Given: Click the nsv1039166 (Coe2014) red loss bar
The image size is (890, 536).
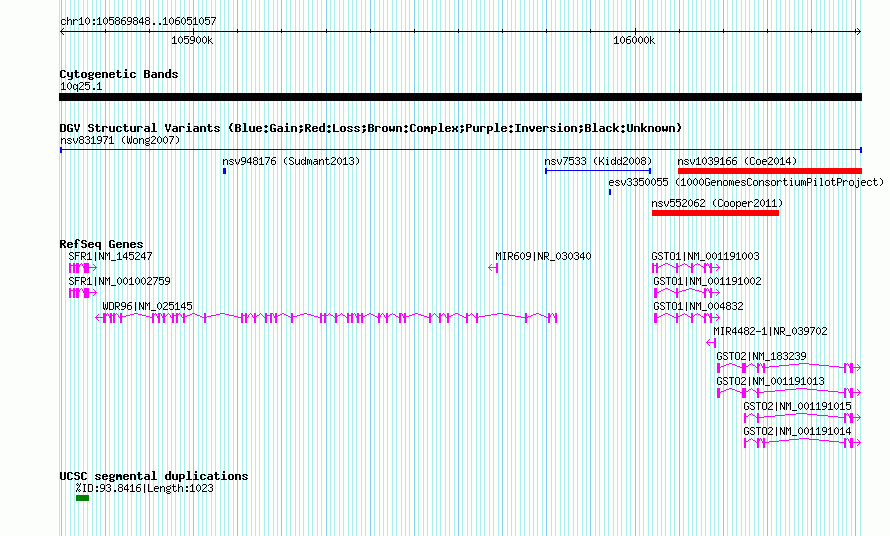Looking at the screenshot, I should pos(770,171).
